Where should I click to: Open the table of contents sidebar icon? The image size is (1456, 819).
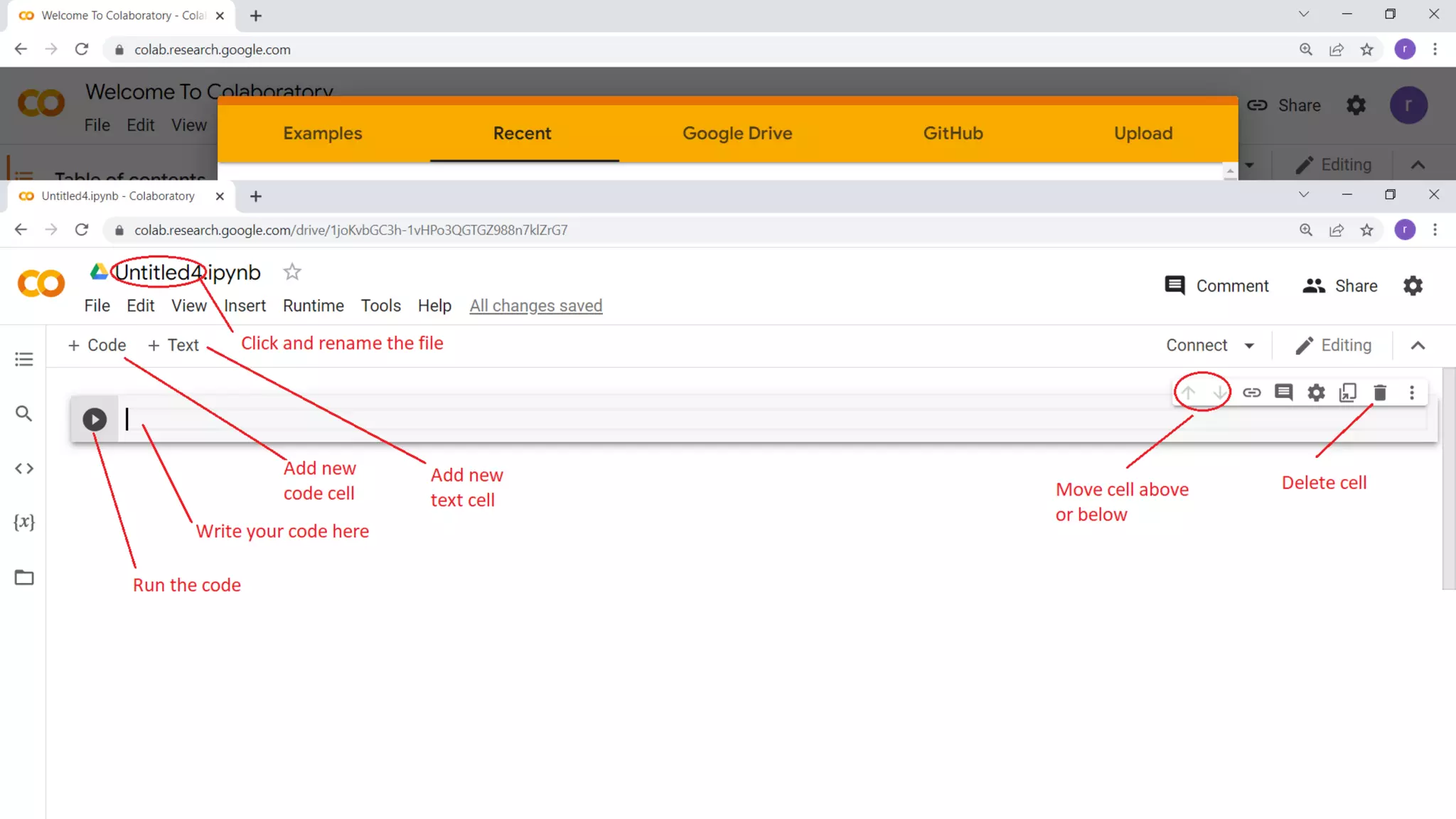click(24, 359)
